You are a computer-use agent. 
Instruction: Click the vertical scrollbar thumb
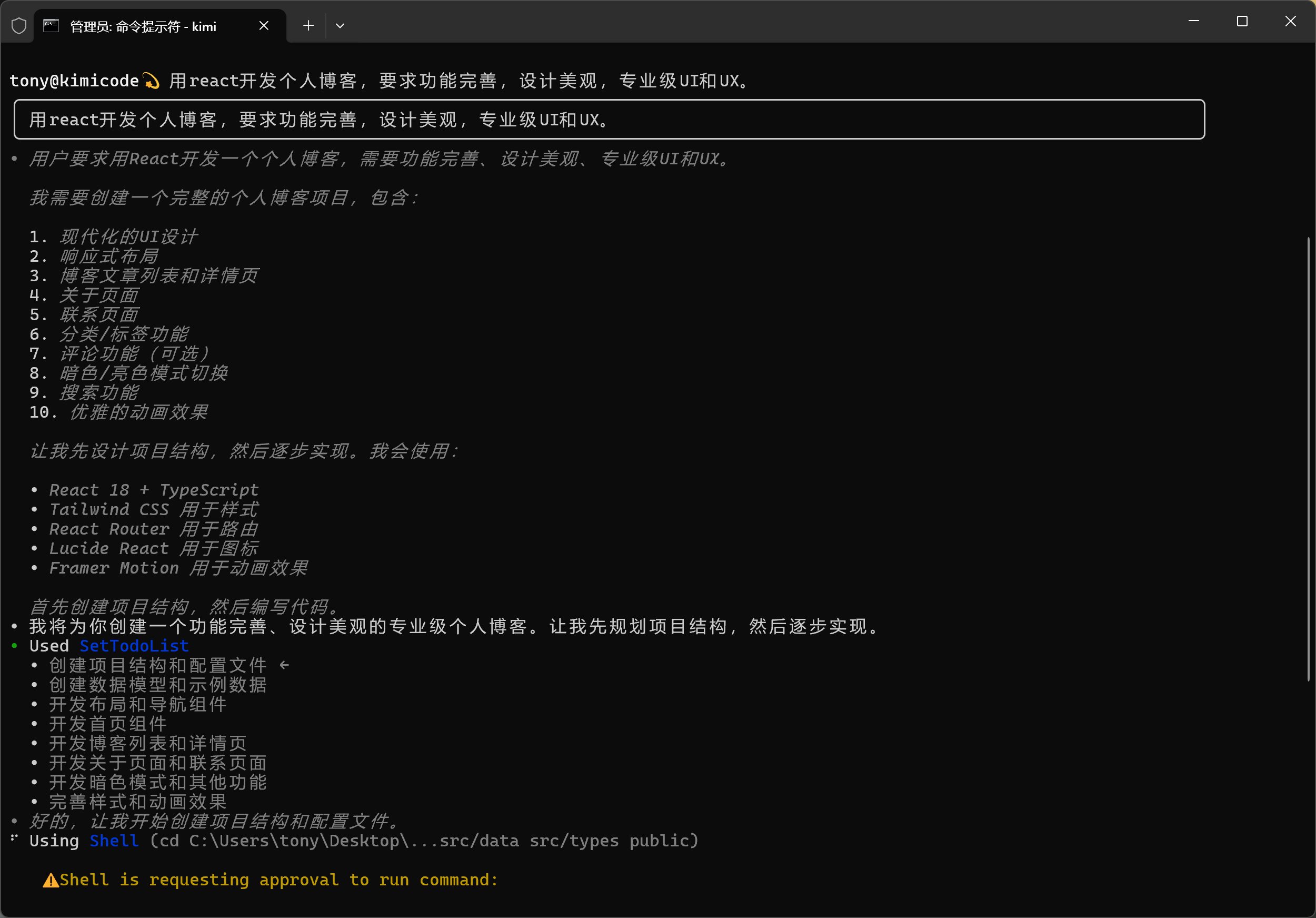click(1308, 459)
